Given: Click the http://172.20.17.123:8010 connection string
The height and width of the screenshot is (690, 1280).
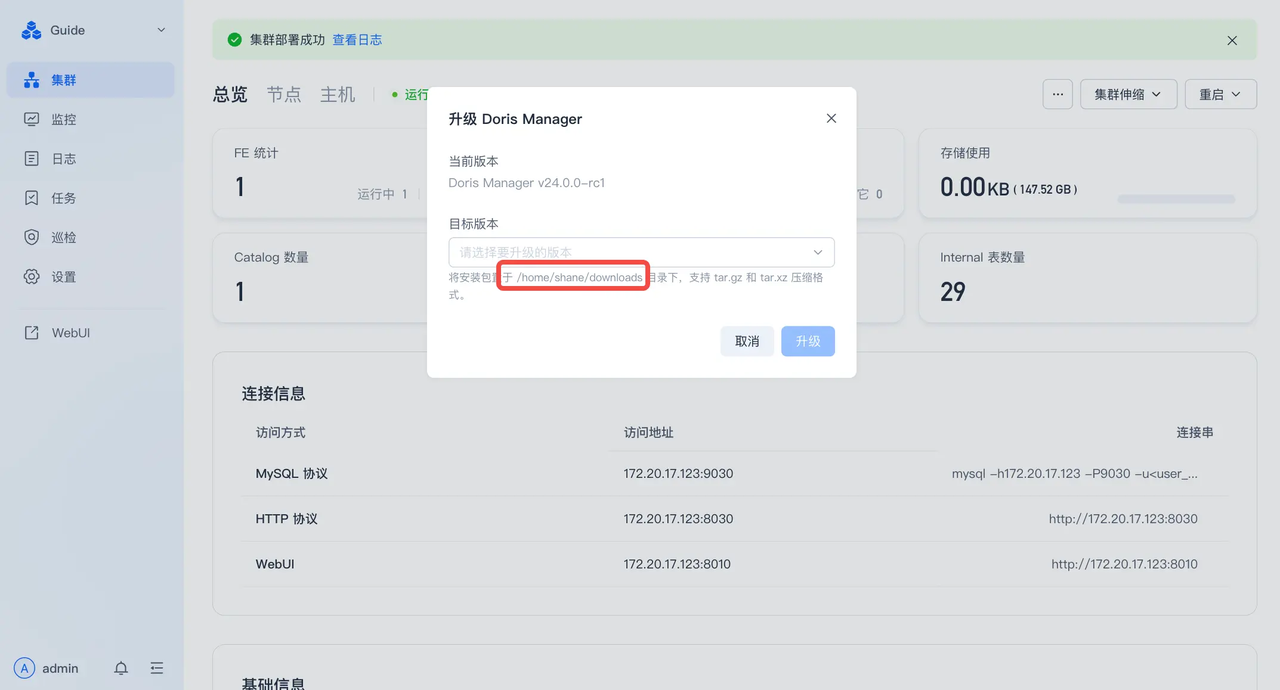Looking at the screenshot, I should point(1124,564).
